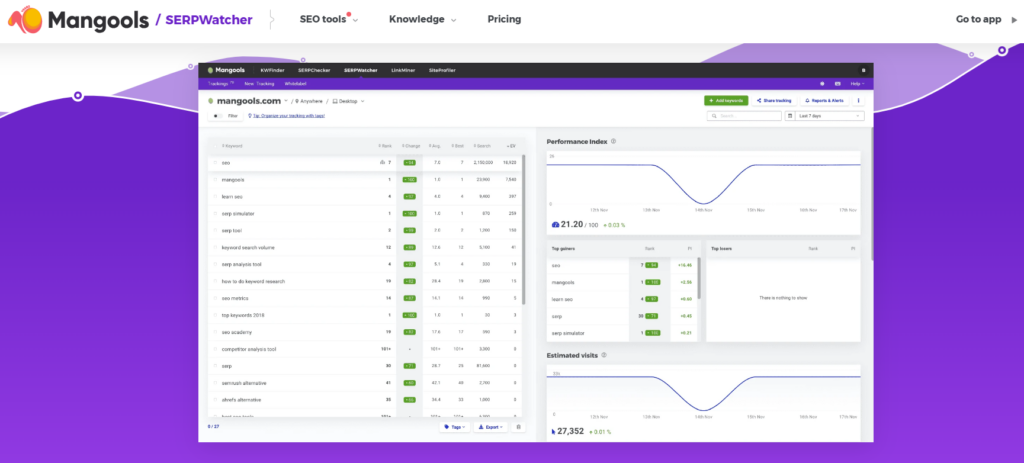Open the three-dot more options menu
Image resolution: width=1024 pixels, height=463 pixels.
tap(857, 101)
